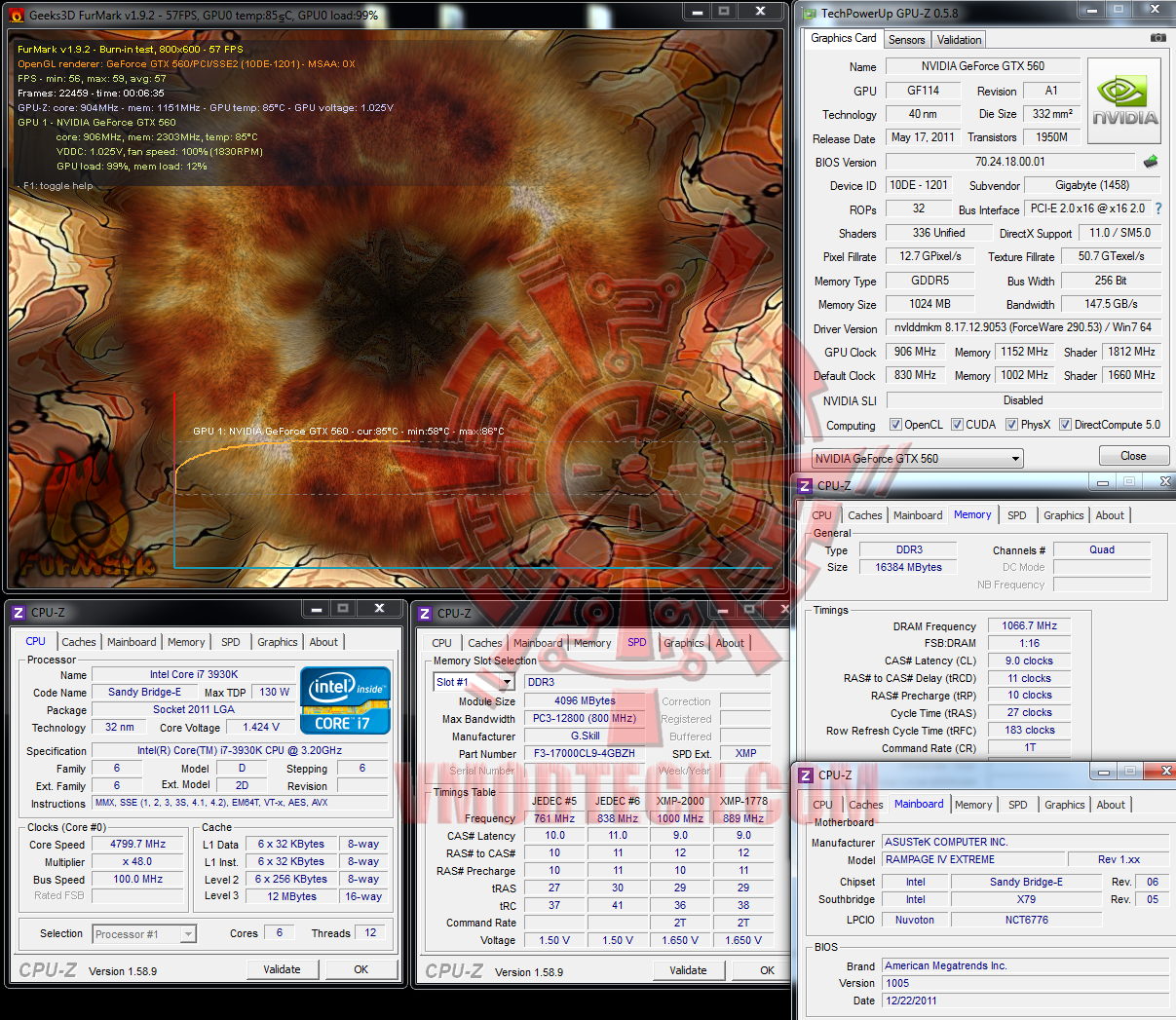The image size is (1176, 1020).
Task: Click the Z icon of the CPU-Z Mainboard window
Action: tap(806, 775)
